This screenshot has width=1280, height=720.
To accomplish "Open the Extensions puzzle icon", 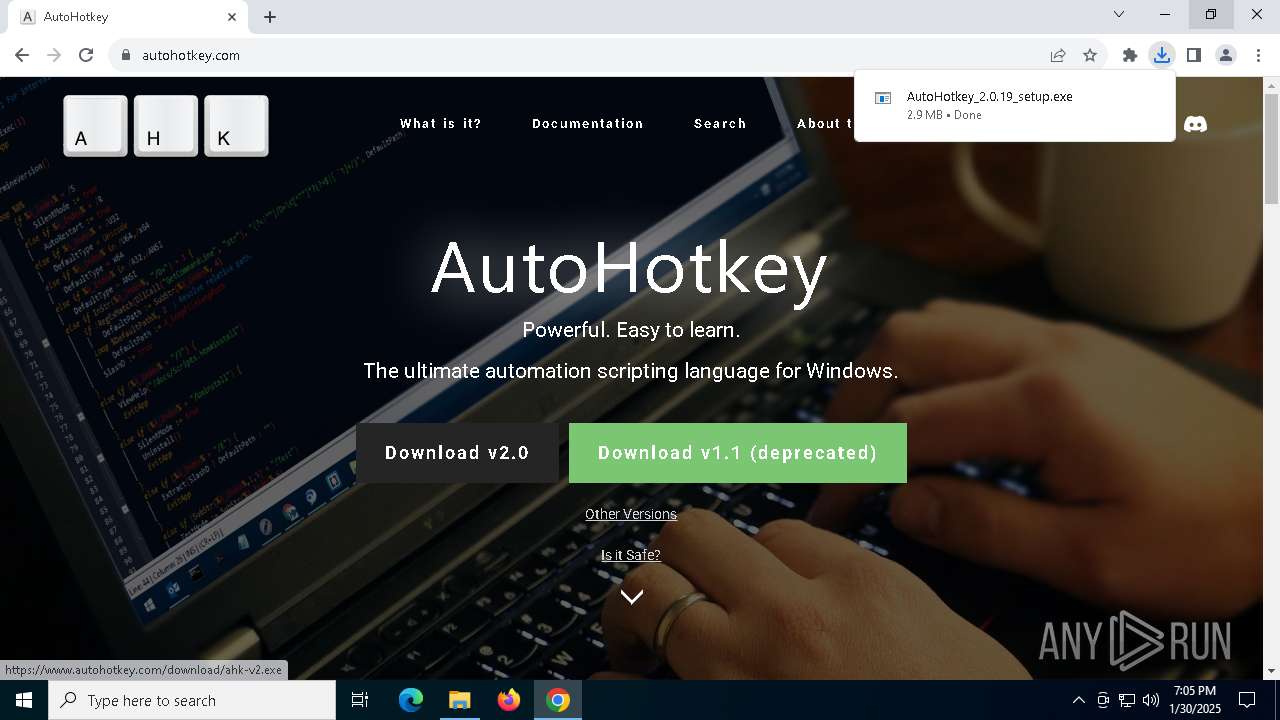I will (x=1130, y=55).
